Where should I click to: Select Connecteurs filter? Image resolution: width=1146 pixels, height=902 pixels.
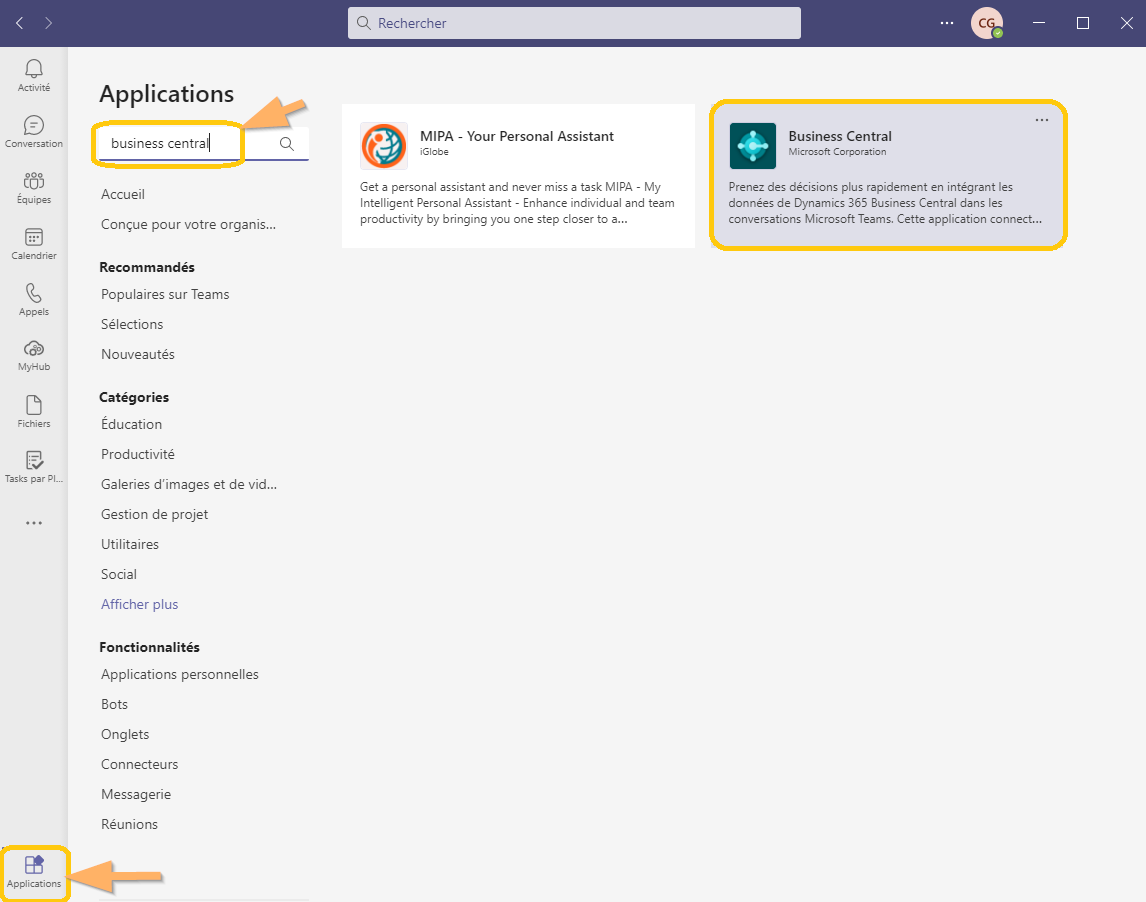point(140,765)
